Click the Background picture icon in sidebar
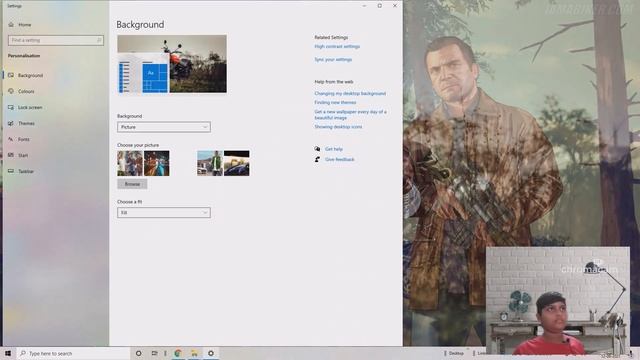The width and height of the screenshot is (640, 360). [x=11, y=75]
